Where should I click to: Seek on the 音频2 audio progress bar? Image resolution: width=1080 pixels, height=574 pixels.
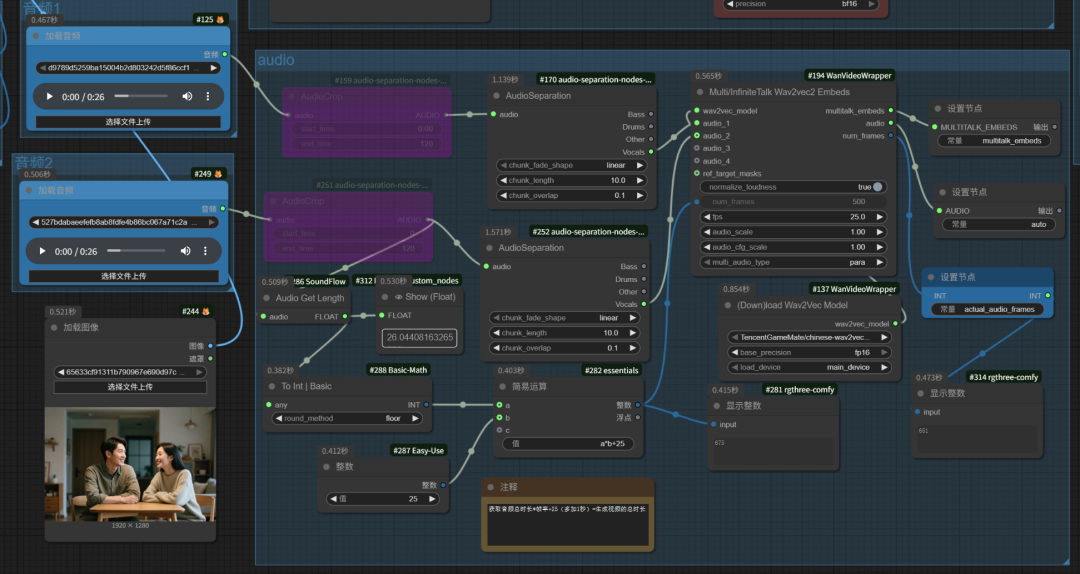(136, 251)
